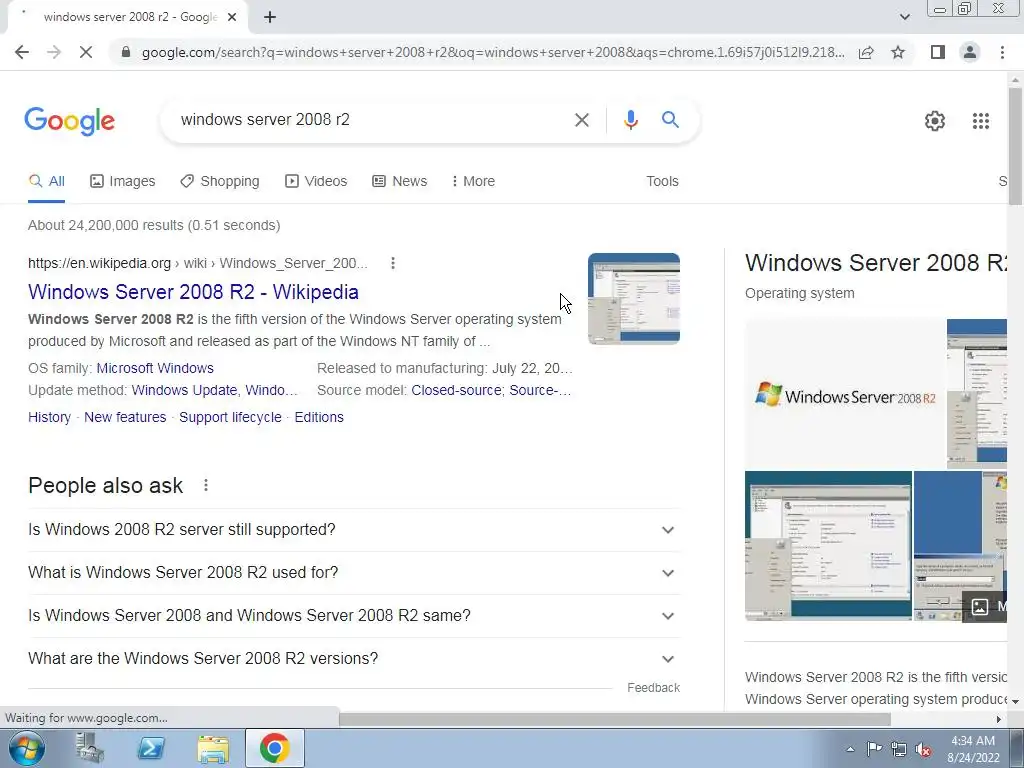The width and height of the screenshot is (1024, 768).
Task: Launch PowerShell from the taskbar
Action: click(151, 748)
